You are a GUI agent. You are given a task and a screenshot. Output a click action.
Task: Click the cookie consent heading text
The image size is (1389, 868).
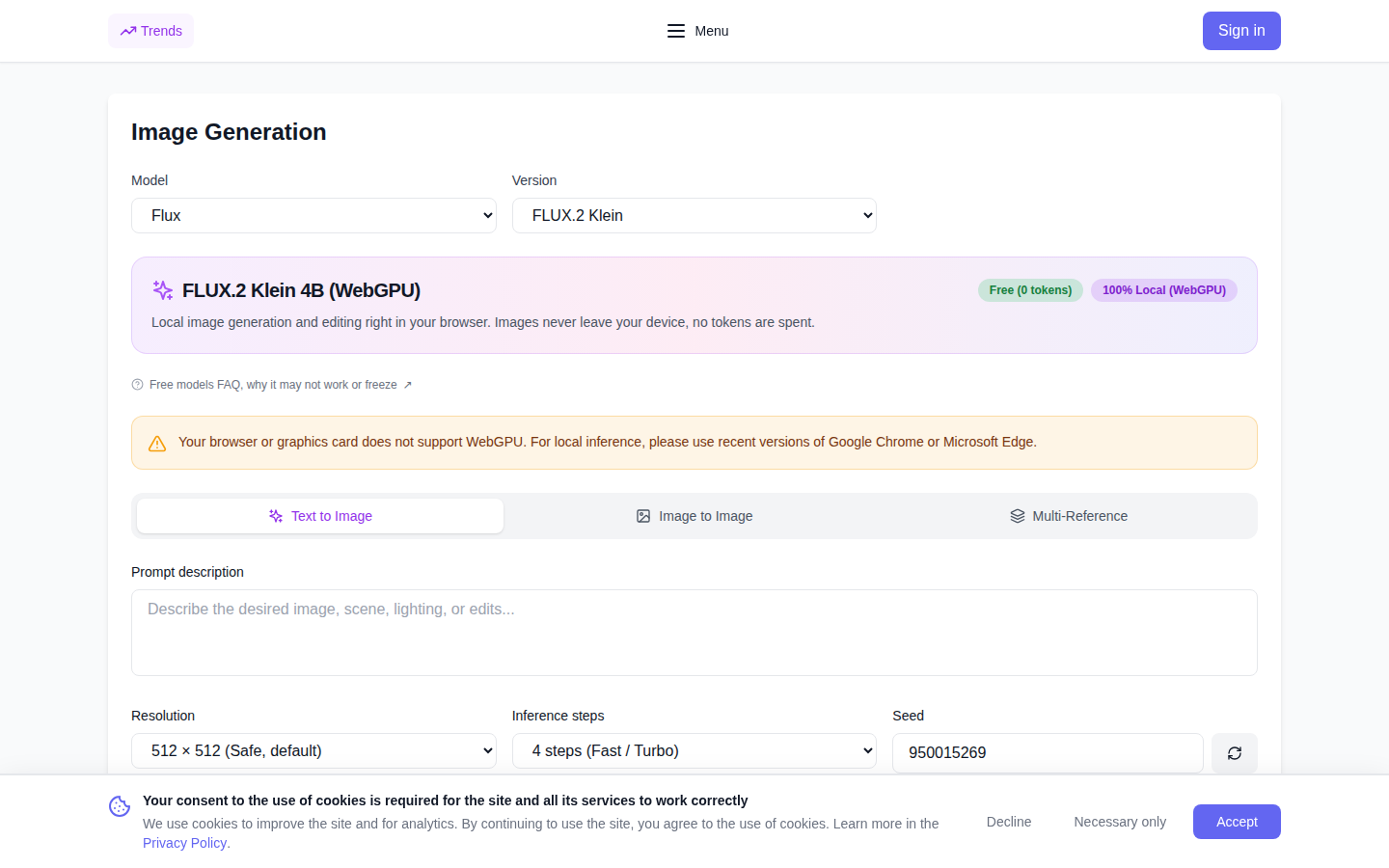(x=445, y=800)
